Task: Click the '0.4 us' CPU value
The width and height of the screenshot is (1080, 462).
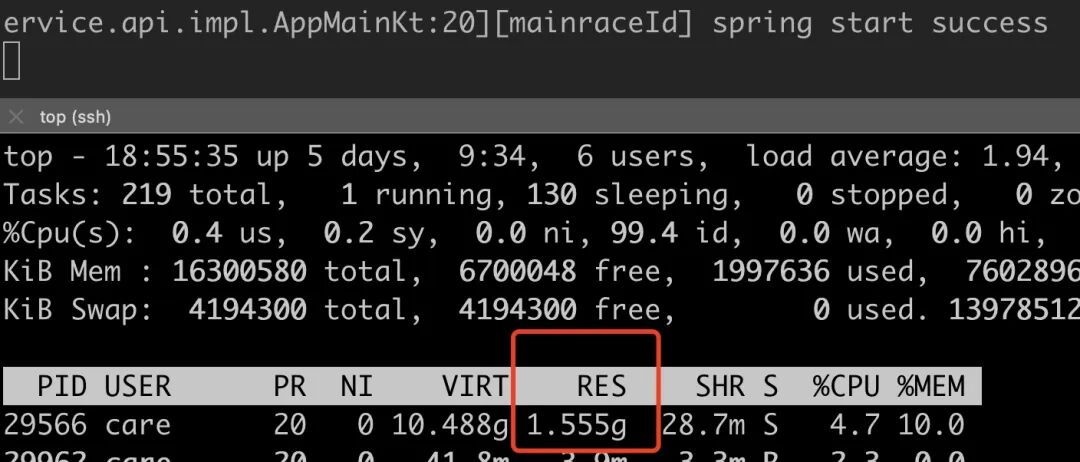Action: pyautogui.click(x=222, y=233)
